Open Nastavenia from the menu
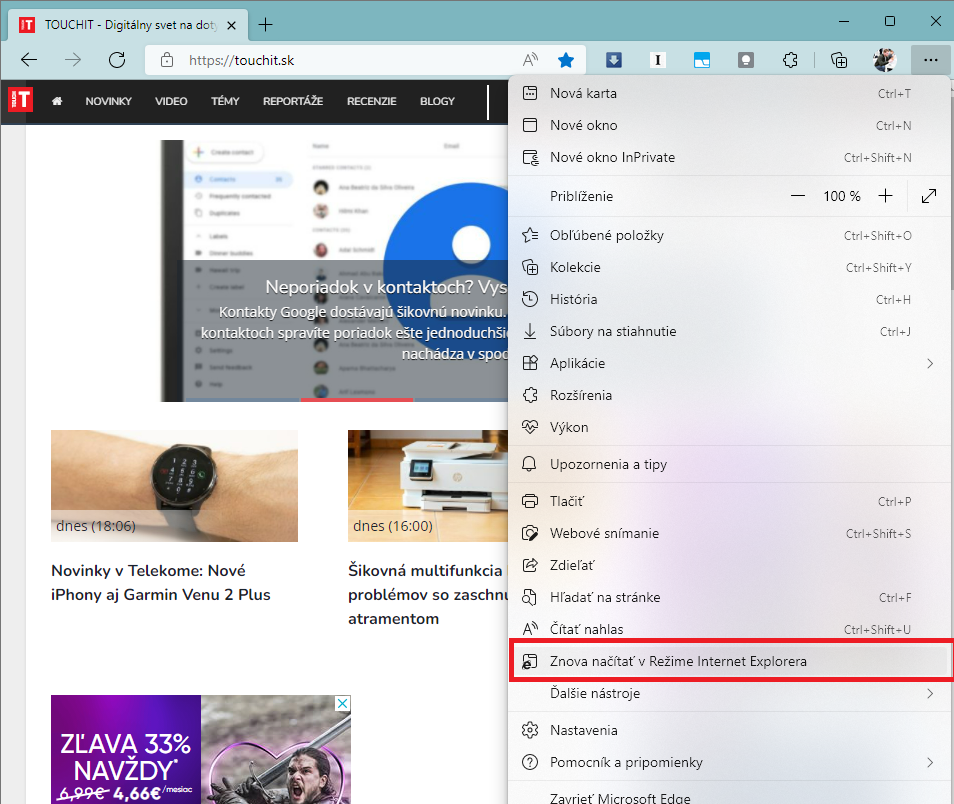954x804 pixels. click(x=584, y=730)
